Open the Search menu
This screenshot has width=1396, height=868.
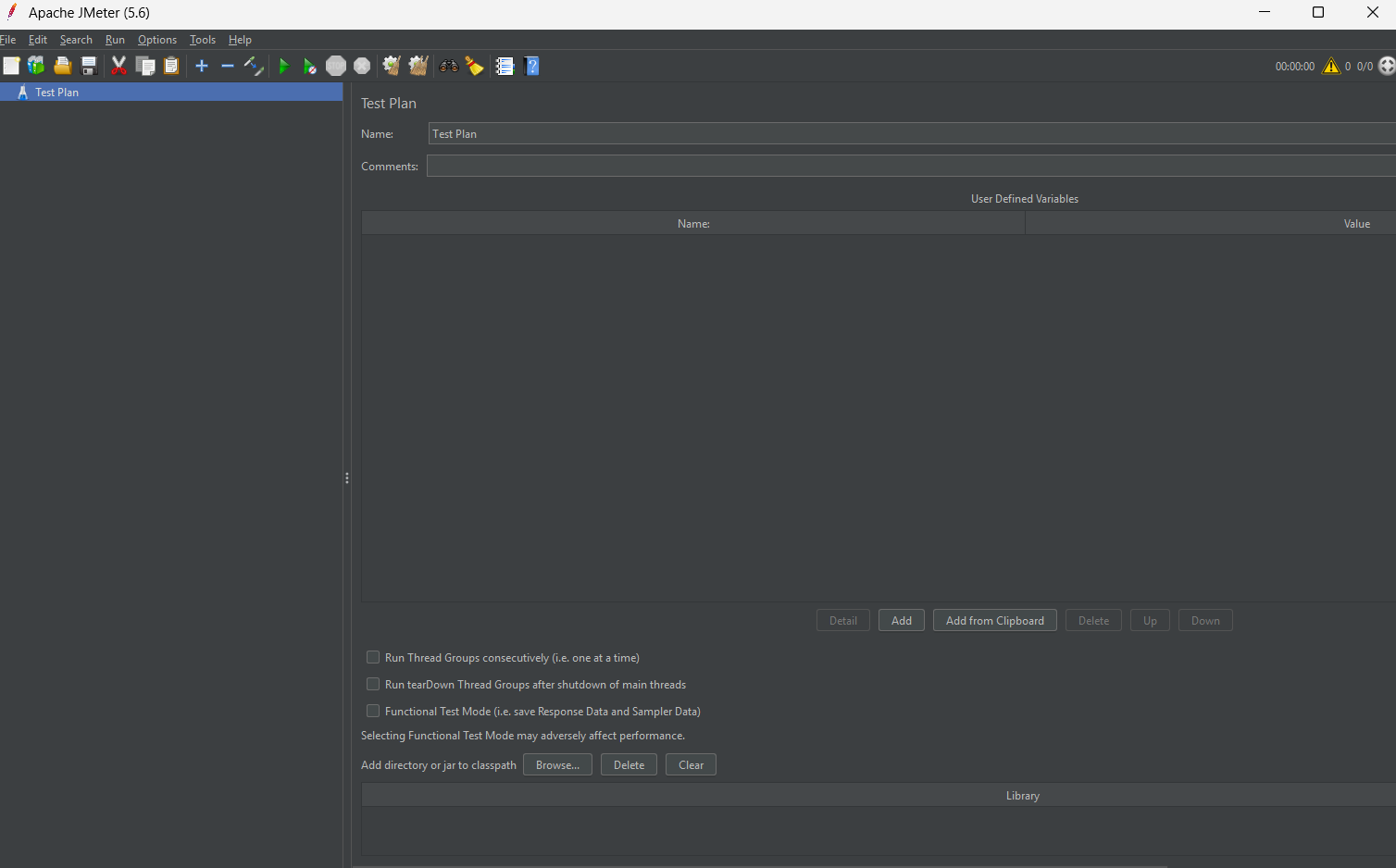pyautogui.click(x=76, y=40)
